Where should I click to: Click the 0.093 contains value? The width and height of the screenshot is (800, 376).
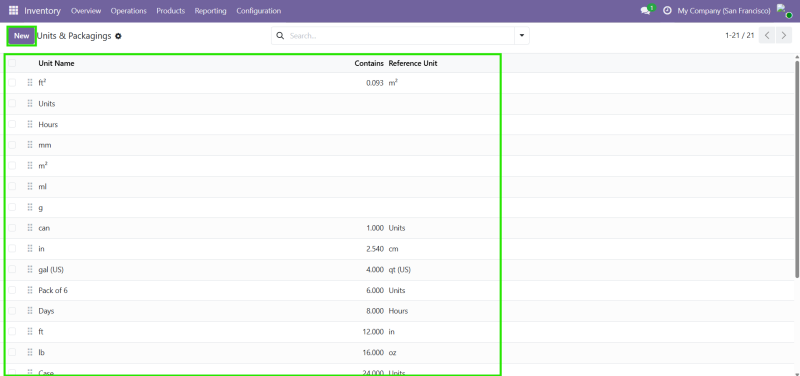tap(374, 83)
